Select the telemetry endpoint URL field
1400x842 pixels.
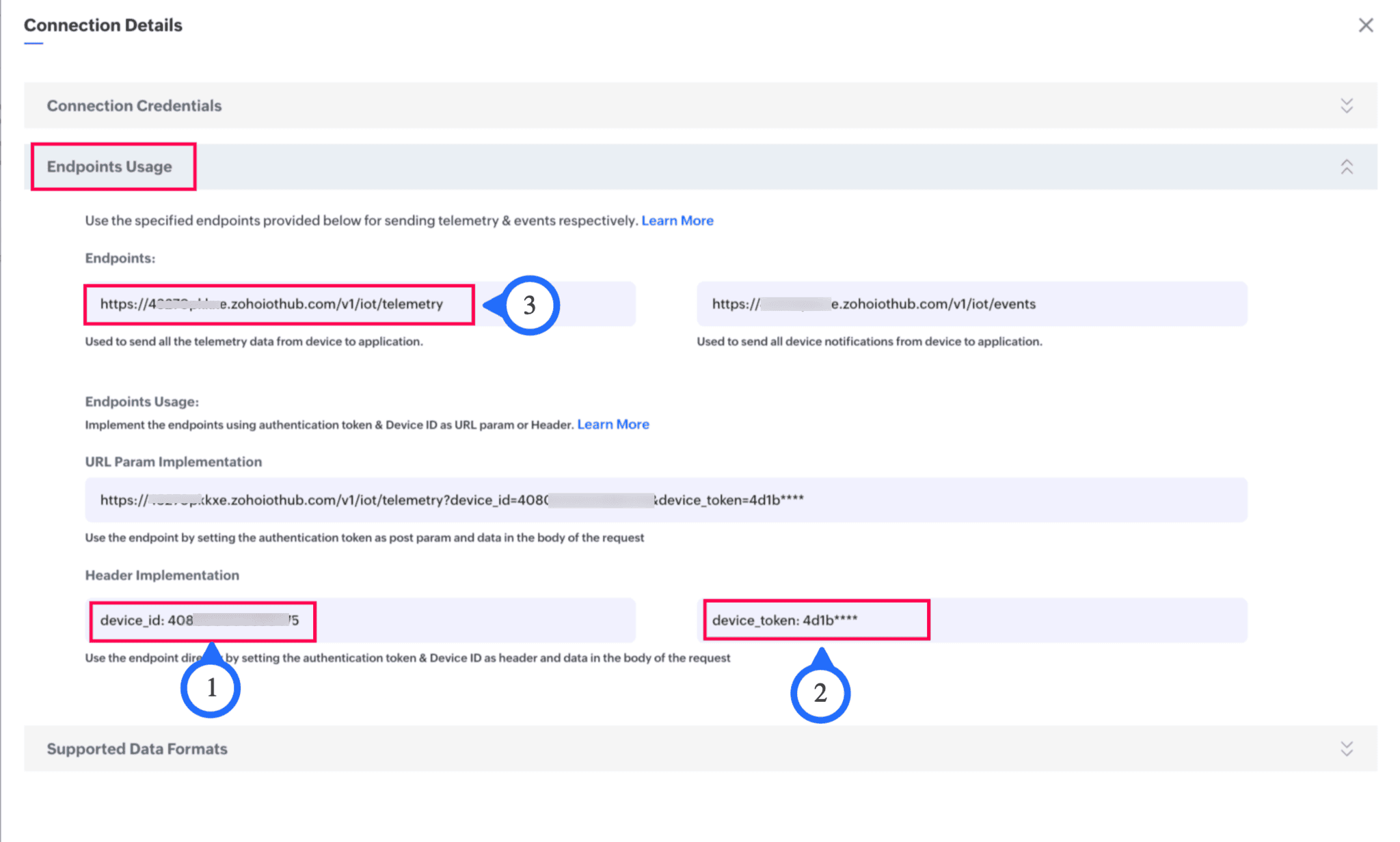click(272, 304)
